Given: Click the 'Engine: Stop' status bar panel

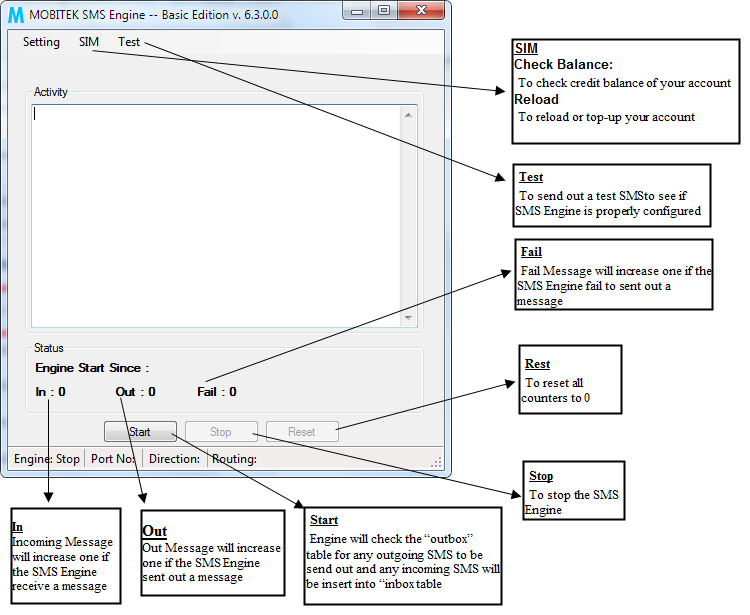Looking at the screenshot, I should tap(47, 460).
